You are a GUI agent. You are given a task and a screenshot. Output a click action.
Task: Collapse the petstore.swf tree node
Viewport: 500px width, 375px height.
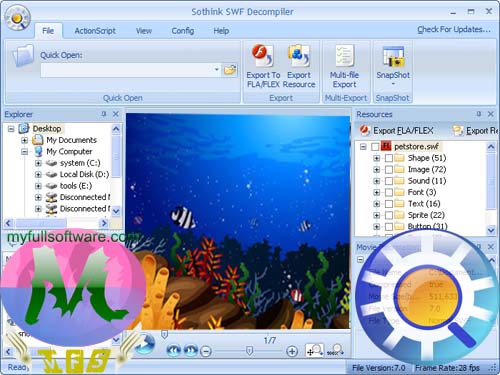click(363, 146)
